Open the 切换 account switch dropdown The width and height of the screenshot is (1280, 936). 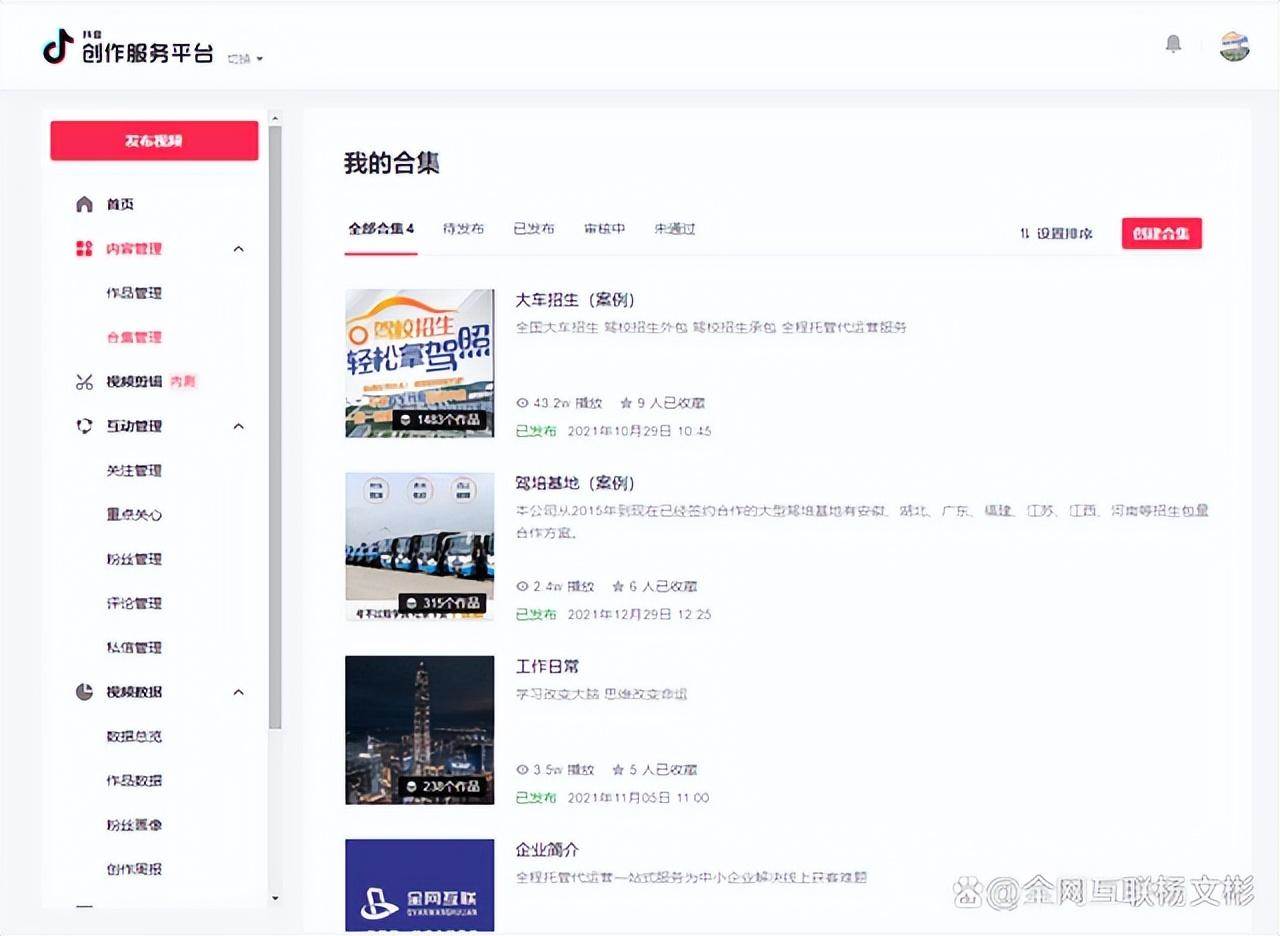coord(245,59)
